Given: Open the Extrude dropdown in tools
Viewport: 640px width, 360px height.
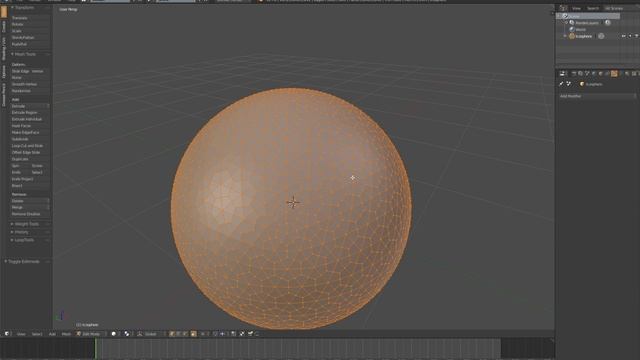Looking at the screenshot, I should click(30, 106).
